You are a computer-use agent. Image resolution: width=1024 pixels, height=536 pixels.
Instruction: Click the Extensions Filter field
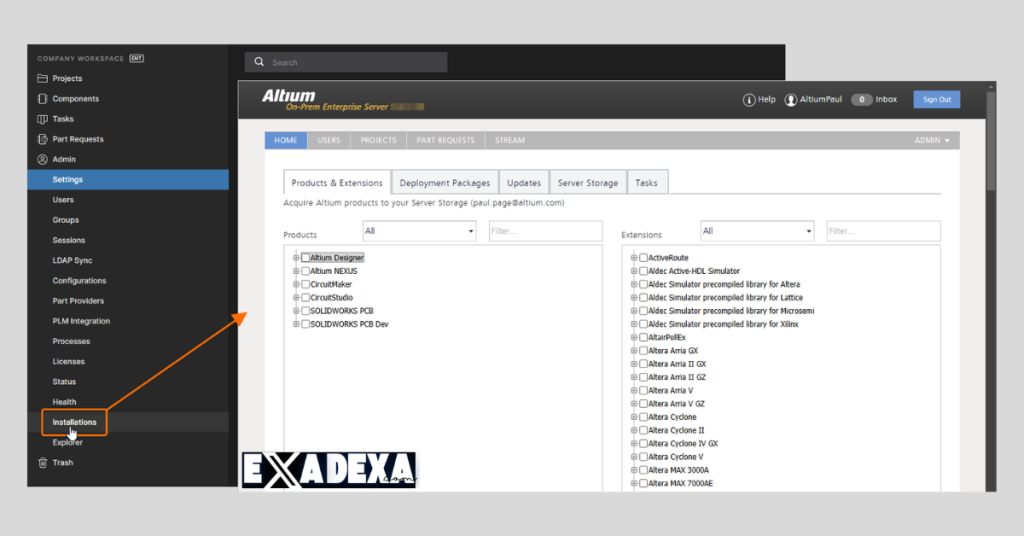coord(884,231)
